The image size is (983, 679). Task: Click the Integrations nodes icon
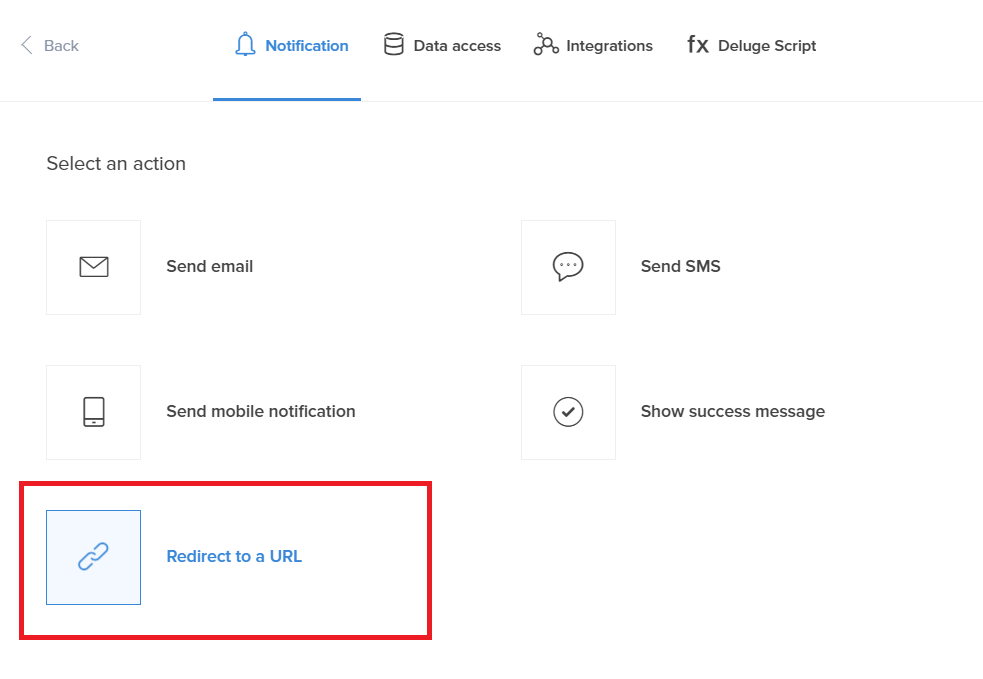[x=546, y=45]
